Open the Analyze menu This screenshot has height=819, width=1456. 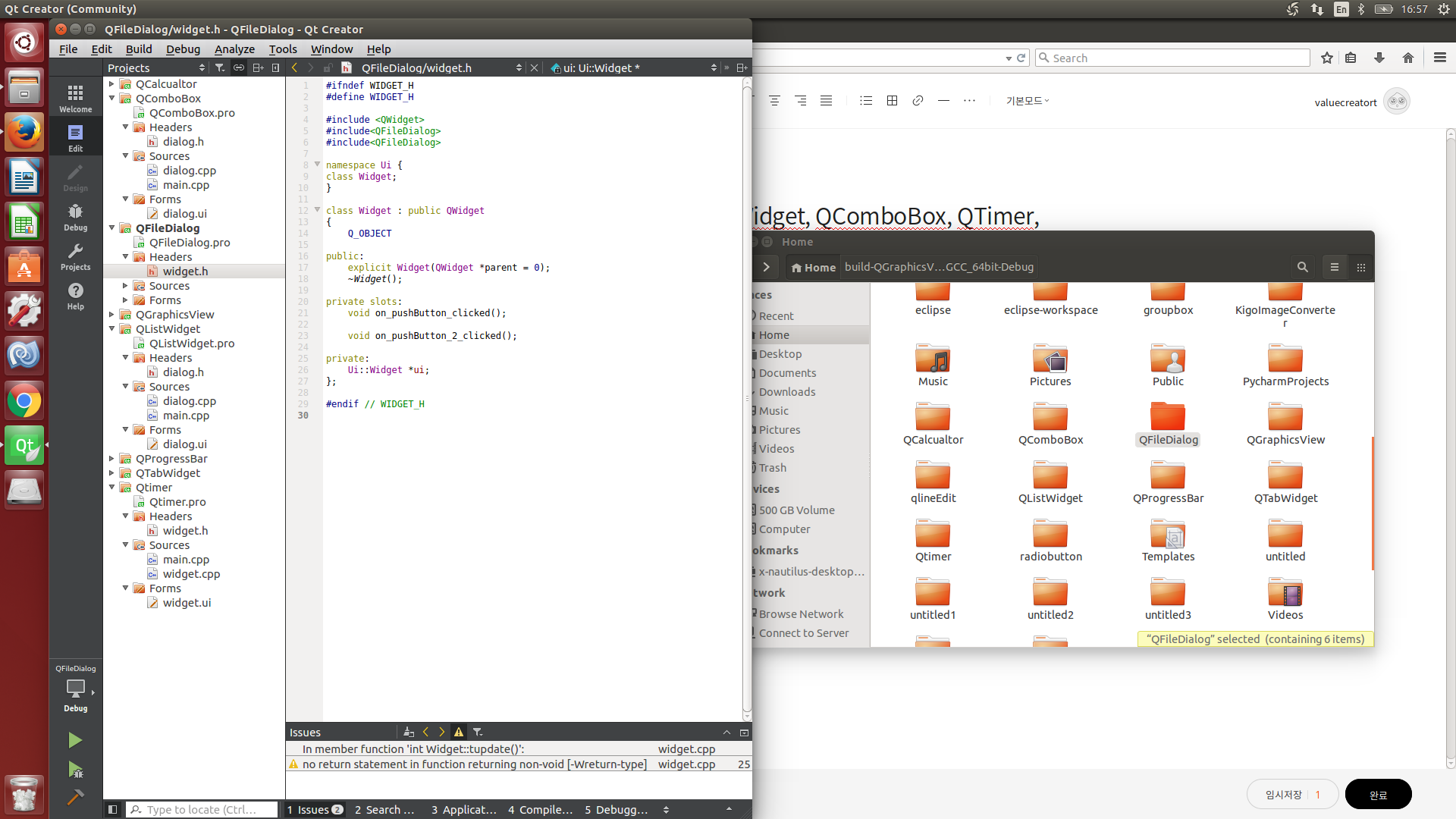coord(234,49)
